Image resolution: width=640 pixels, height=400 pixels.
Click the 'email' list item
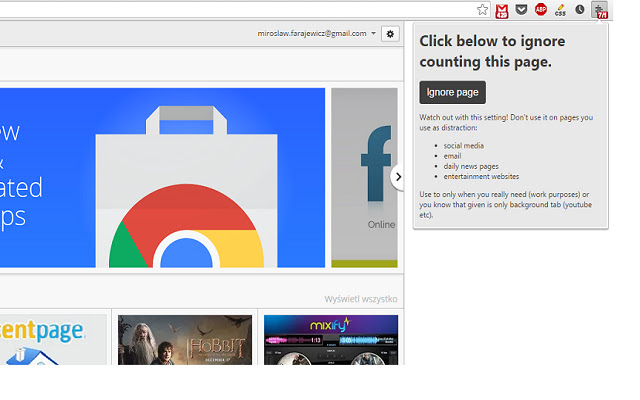click(452, 156)
